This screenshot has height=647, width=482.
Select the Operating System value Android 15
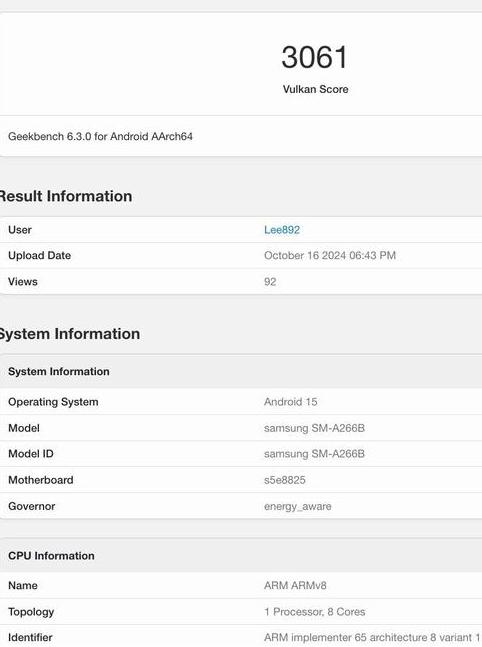pyautogui.click(x=291, y=402)
